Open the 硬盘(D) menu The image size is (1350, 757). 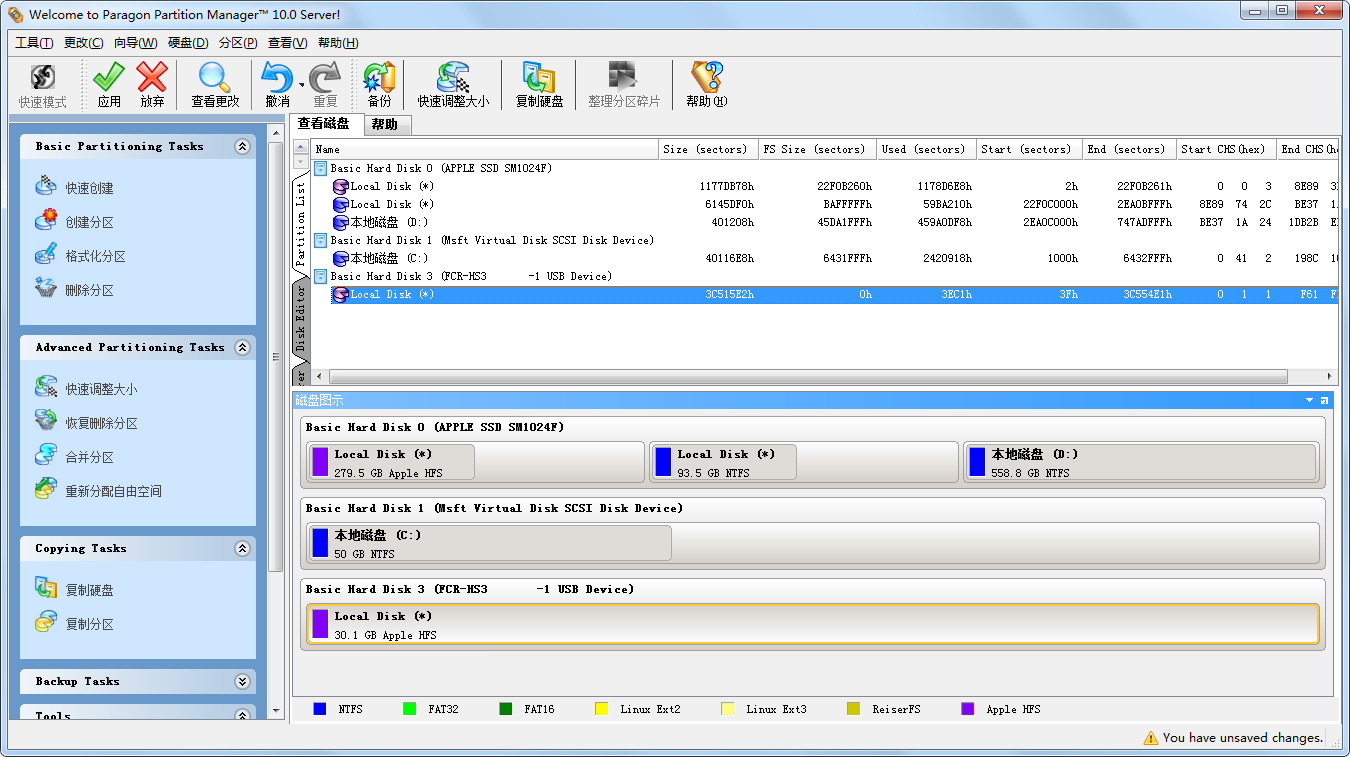[188, 43]
